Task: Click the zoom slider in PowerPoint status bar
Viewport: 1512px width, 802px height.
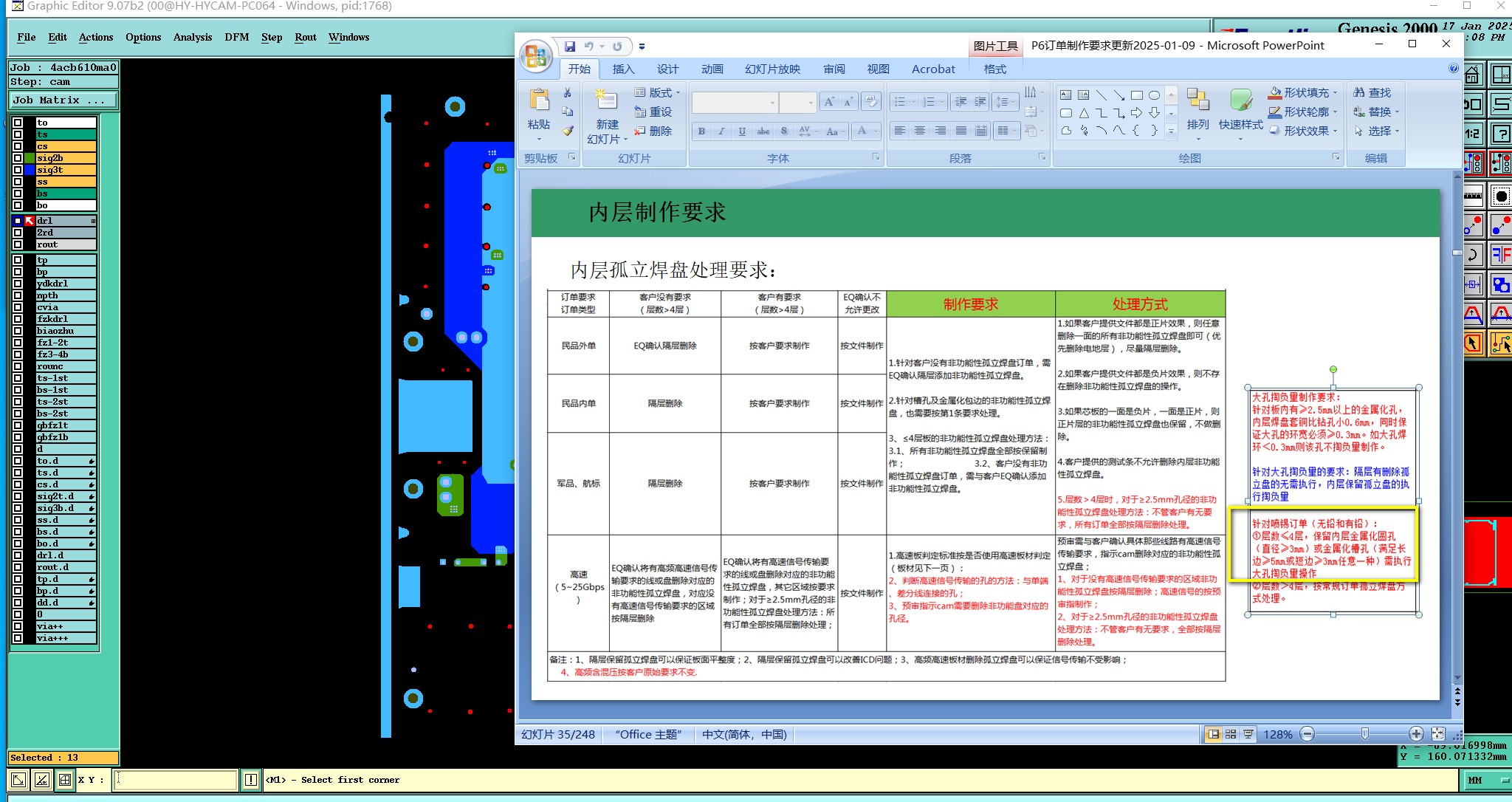Action: click(1364, 734)
